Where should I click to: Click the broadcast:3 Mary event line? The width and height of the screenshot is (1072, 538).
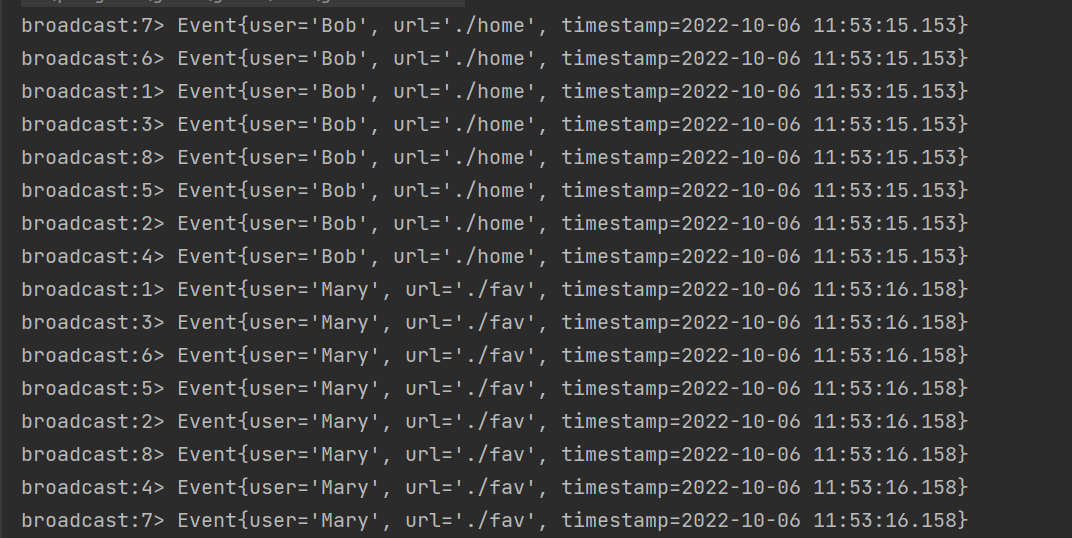click(494, 323)
